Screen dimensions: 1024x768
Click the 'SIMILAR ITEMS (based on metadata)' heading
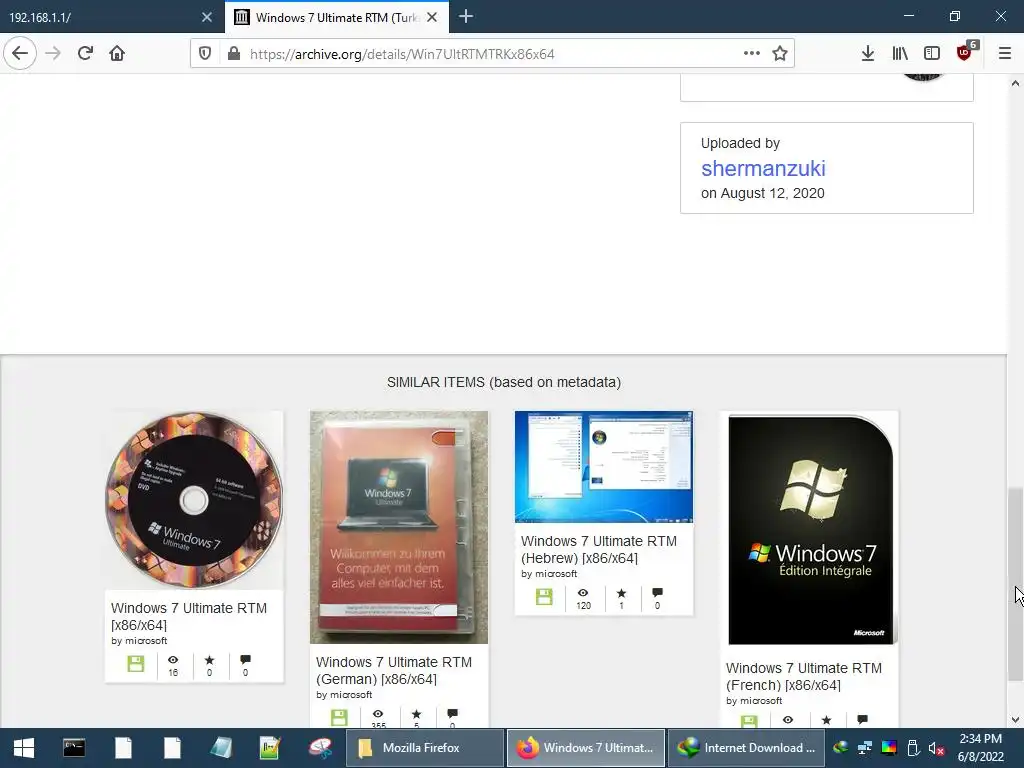coord(504,382)
